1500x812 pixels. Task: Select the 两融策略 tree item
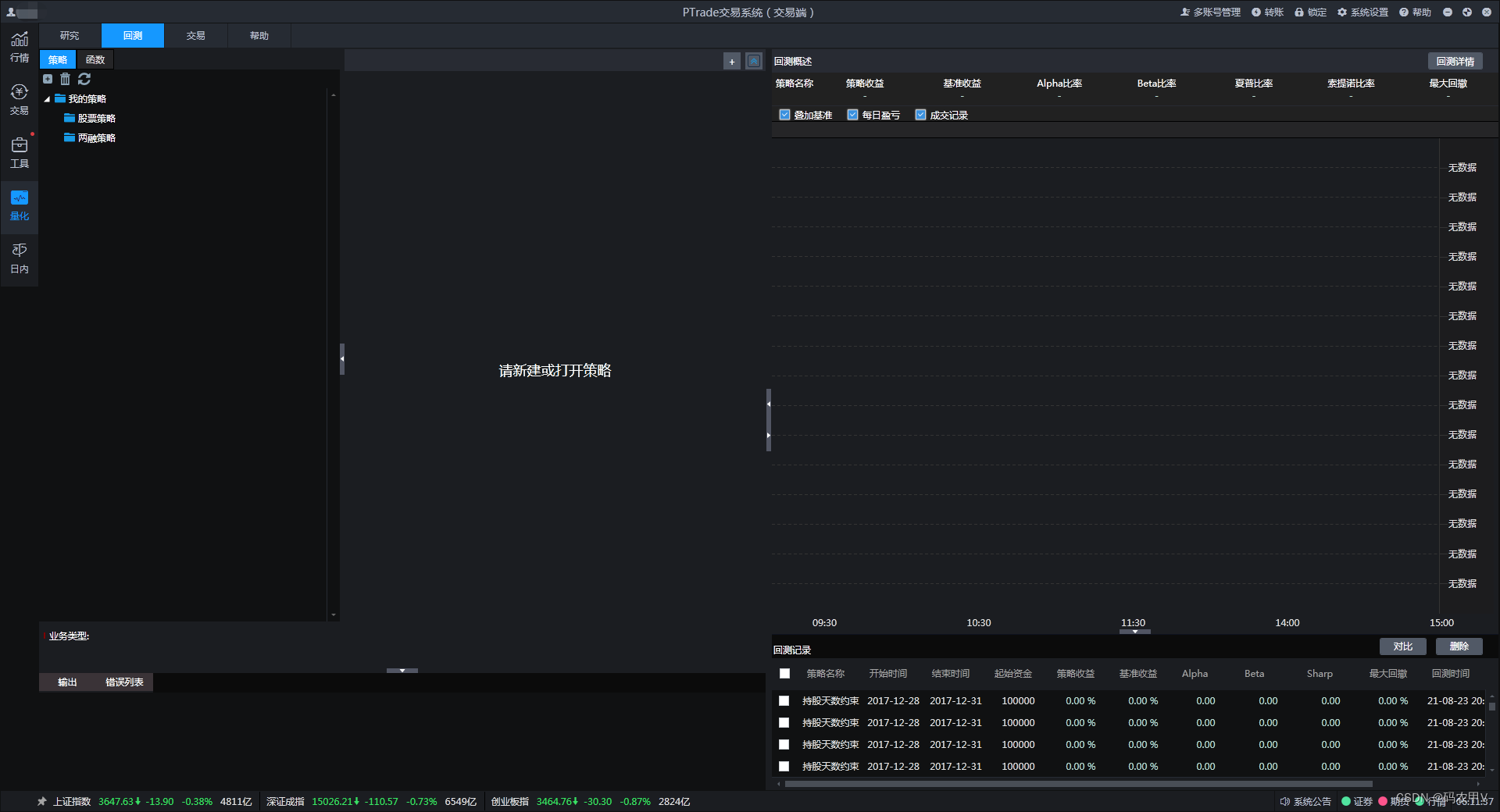pos(96,138)
